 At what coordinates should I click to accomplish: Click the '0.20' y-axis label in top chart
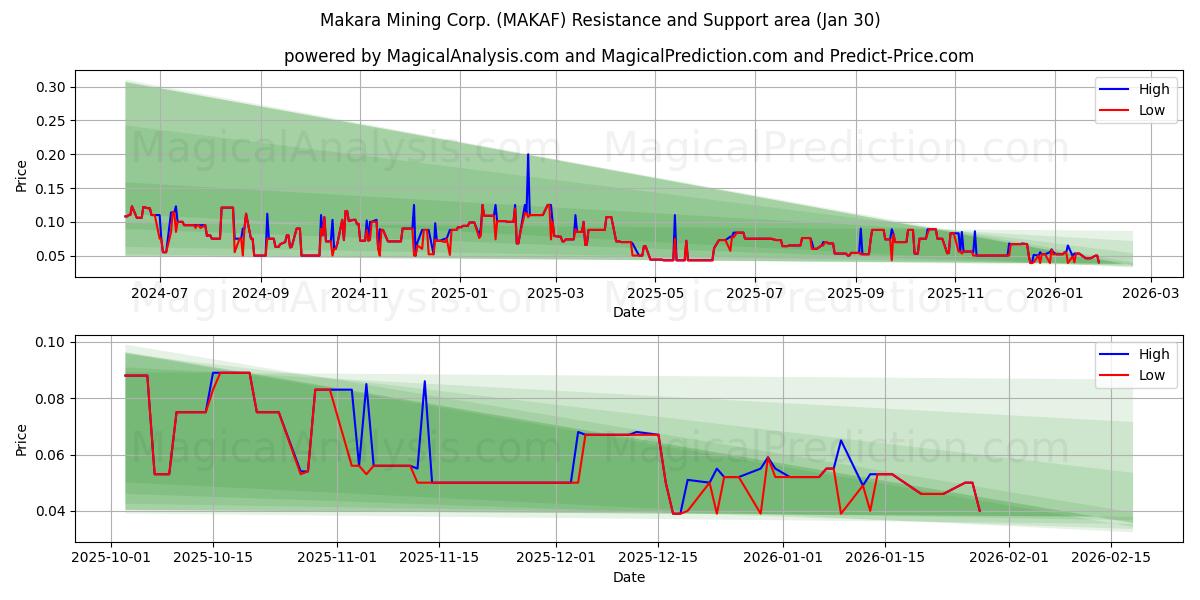52,155
